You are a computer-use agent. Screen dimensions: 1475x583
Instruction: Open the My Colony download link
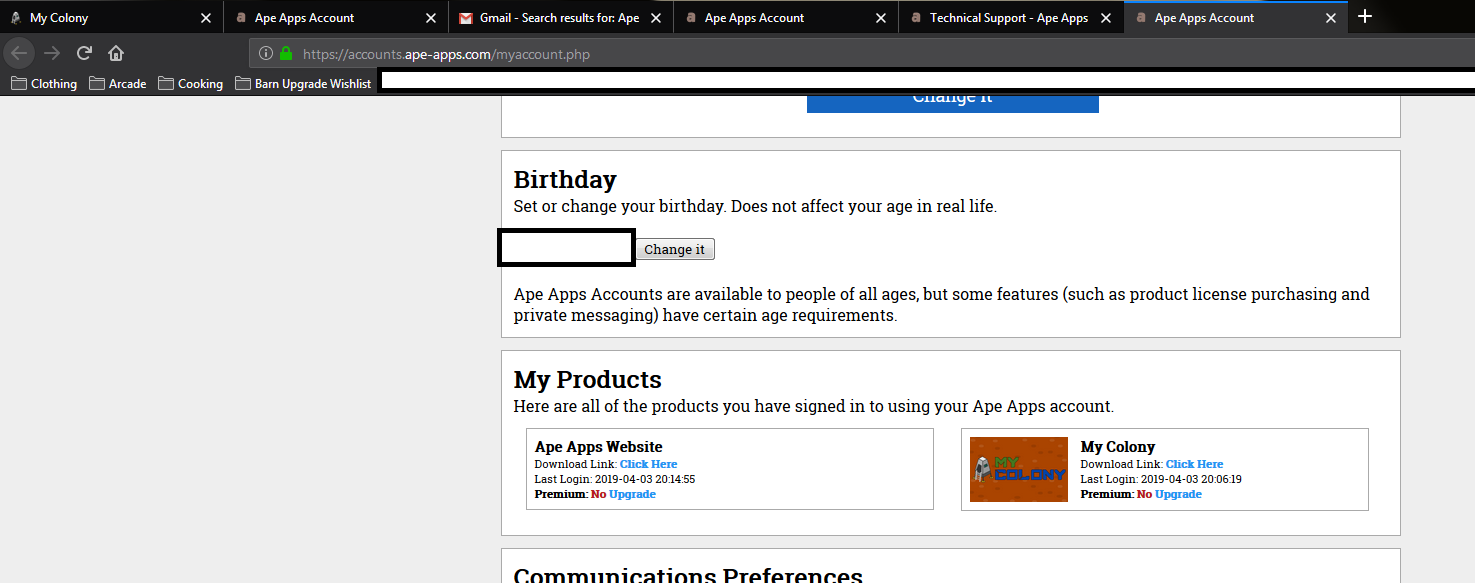click(x=1194, y=464)
